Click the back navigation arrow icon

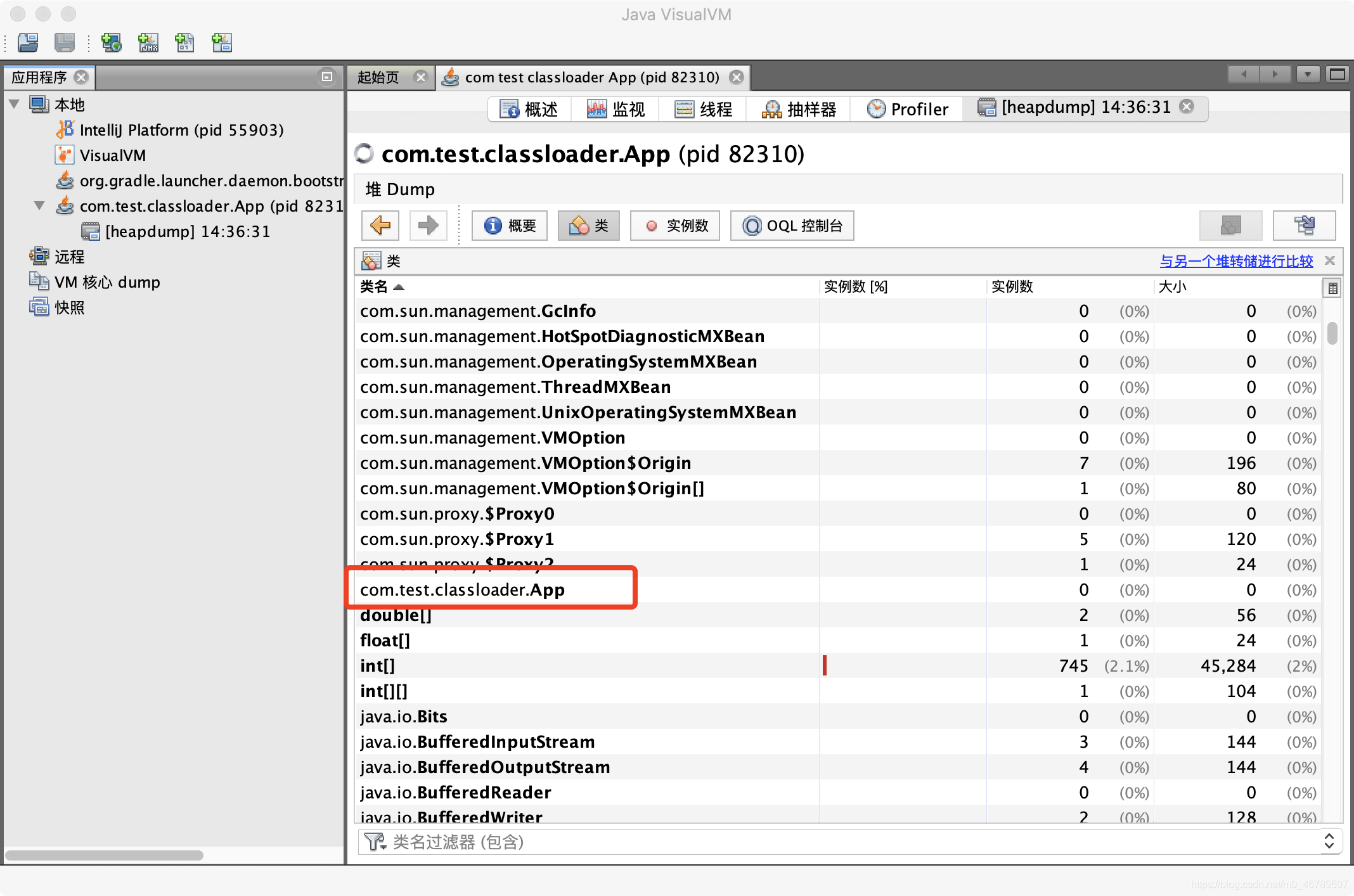381,224
